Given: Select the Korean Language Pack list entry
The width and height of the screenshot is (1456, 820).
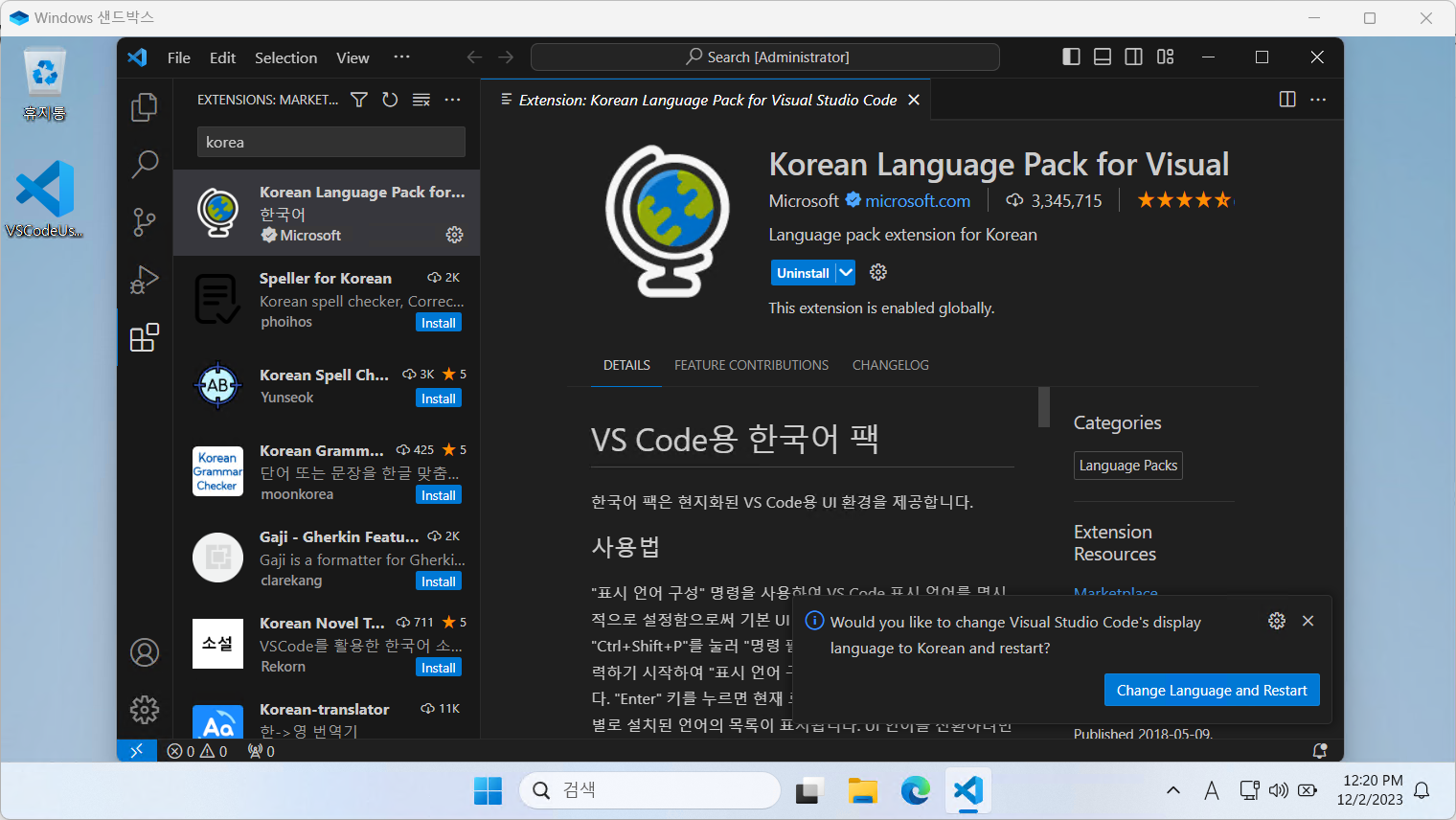Looking at the screenshot, I should [x=327, y=213].
